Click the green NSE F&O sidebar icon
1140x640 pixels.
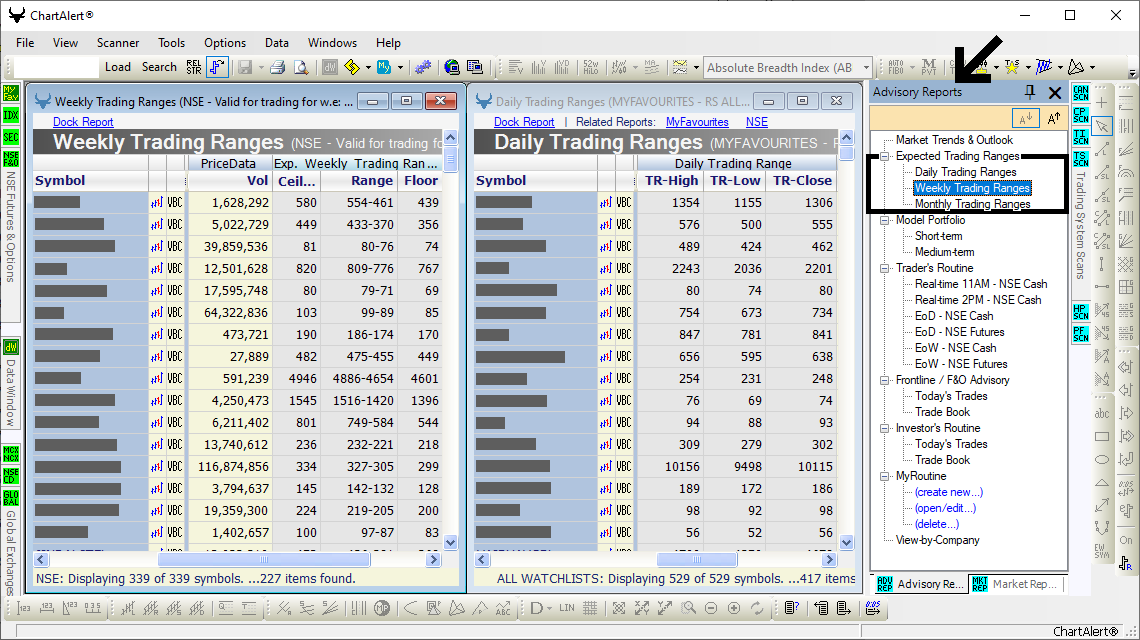point(11,159)
